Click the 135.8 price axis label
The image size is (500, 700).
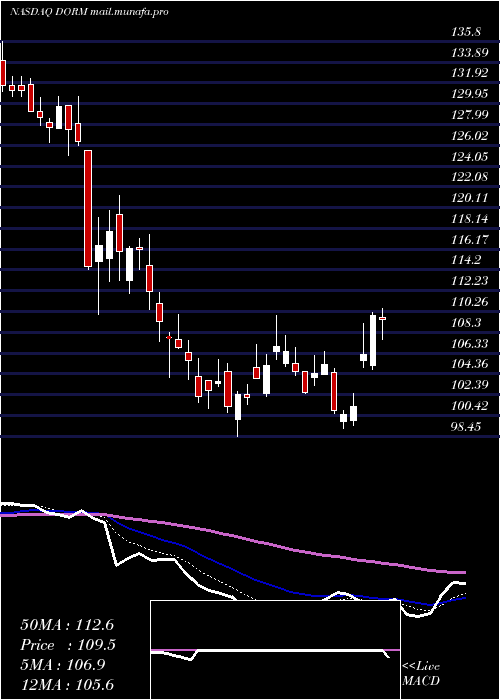pyautogui.click(x=466, y=32)
